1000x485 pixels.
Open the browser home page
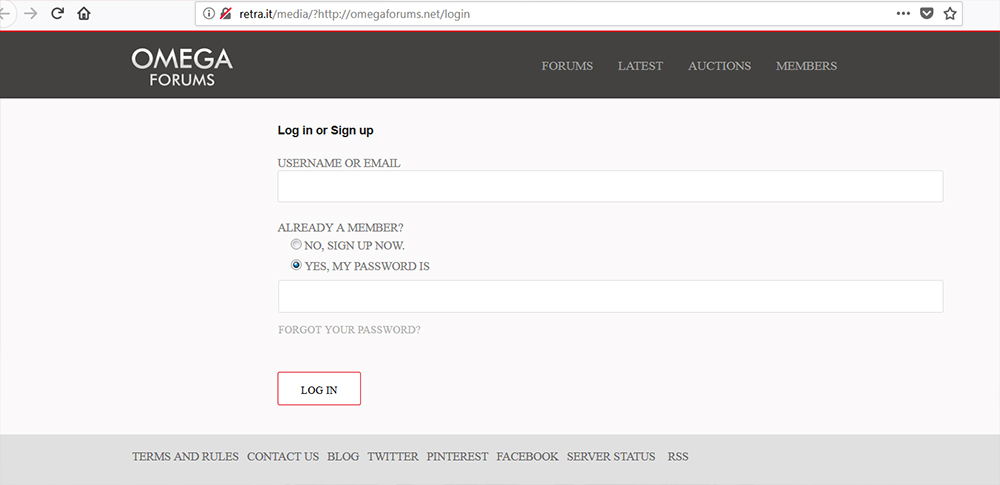(84, 14)
